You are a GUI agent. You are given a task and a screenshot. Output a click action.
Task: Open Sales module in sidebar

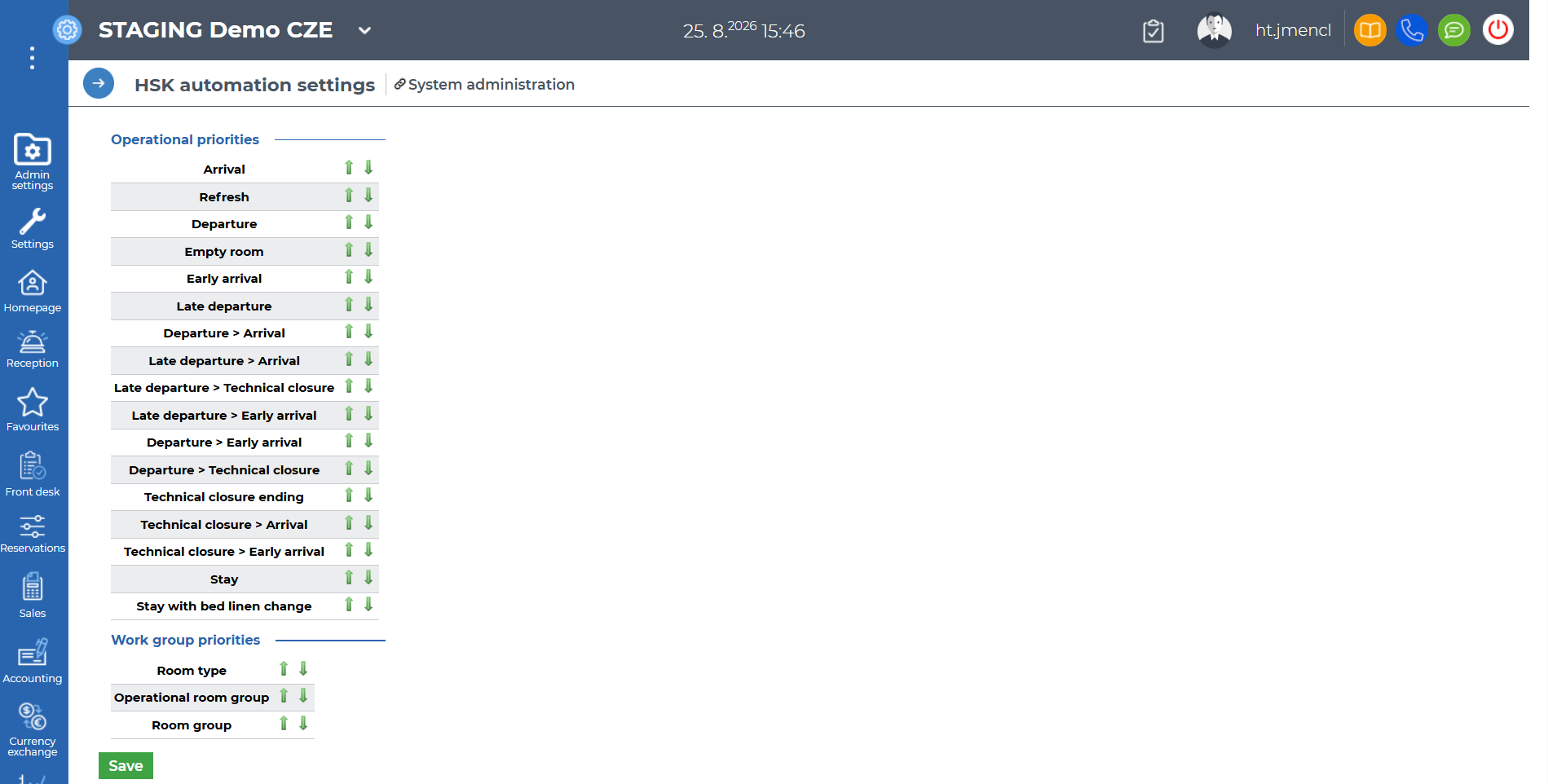[x=33, y=595]
